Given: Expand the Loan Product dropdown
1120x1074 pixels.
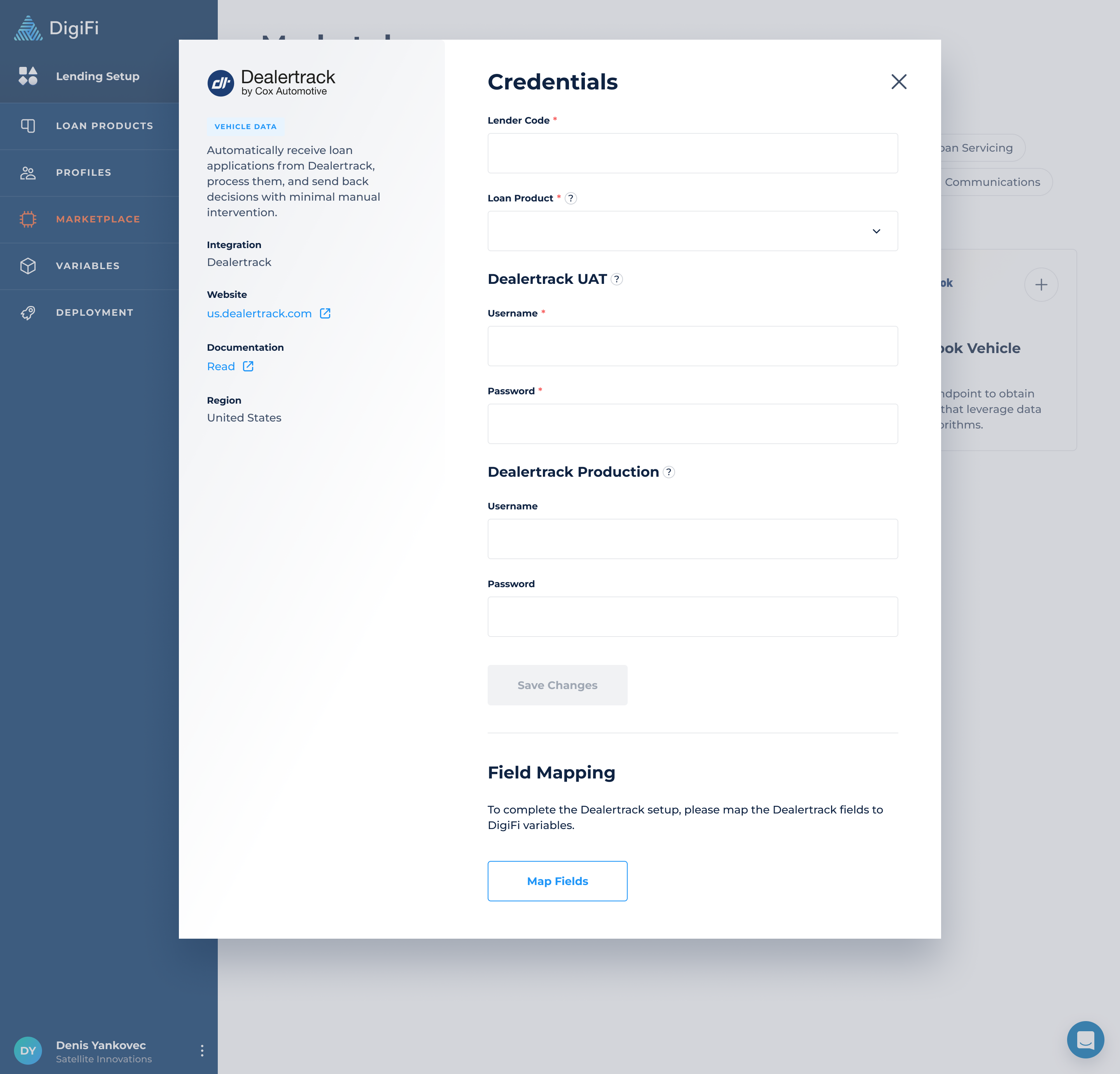Looking at the screenshot, I should click(692, 231).
